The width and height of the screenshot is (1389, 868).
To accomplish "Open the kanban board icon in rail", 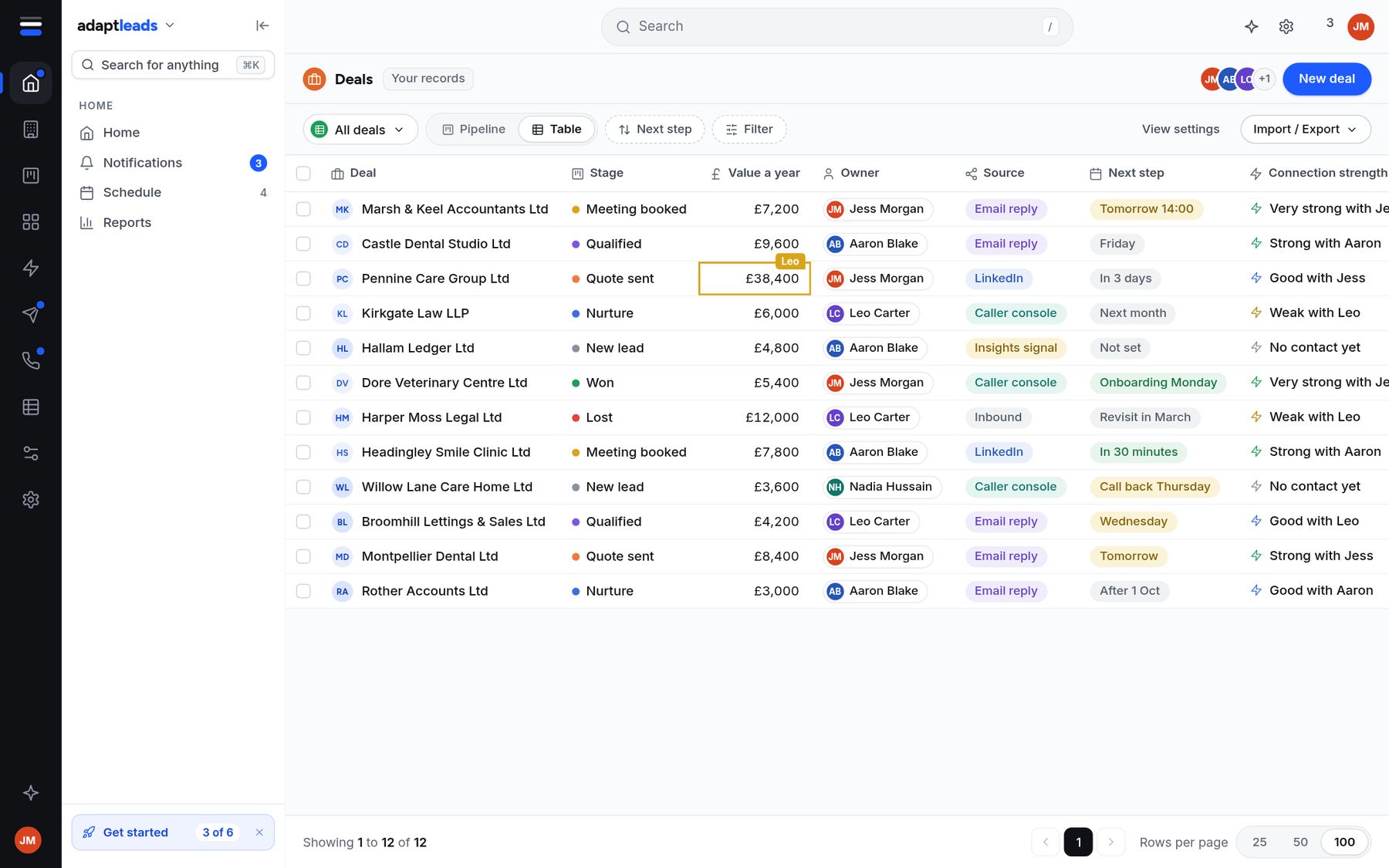I will tap(31, 175).
